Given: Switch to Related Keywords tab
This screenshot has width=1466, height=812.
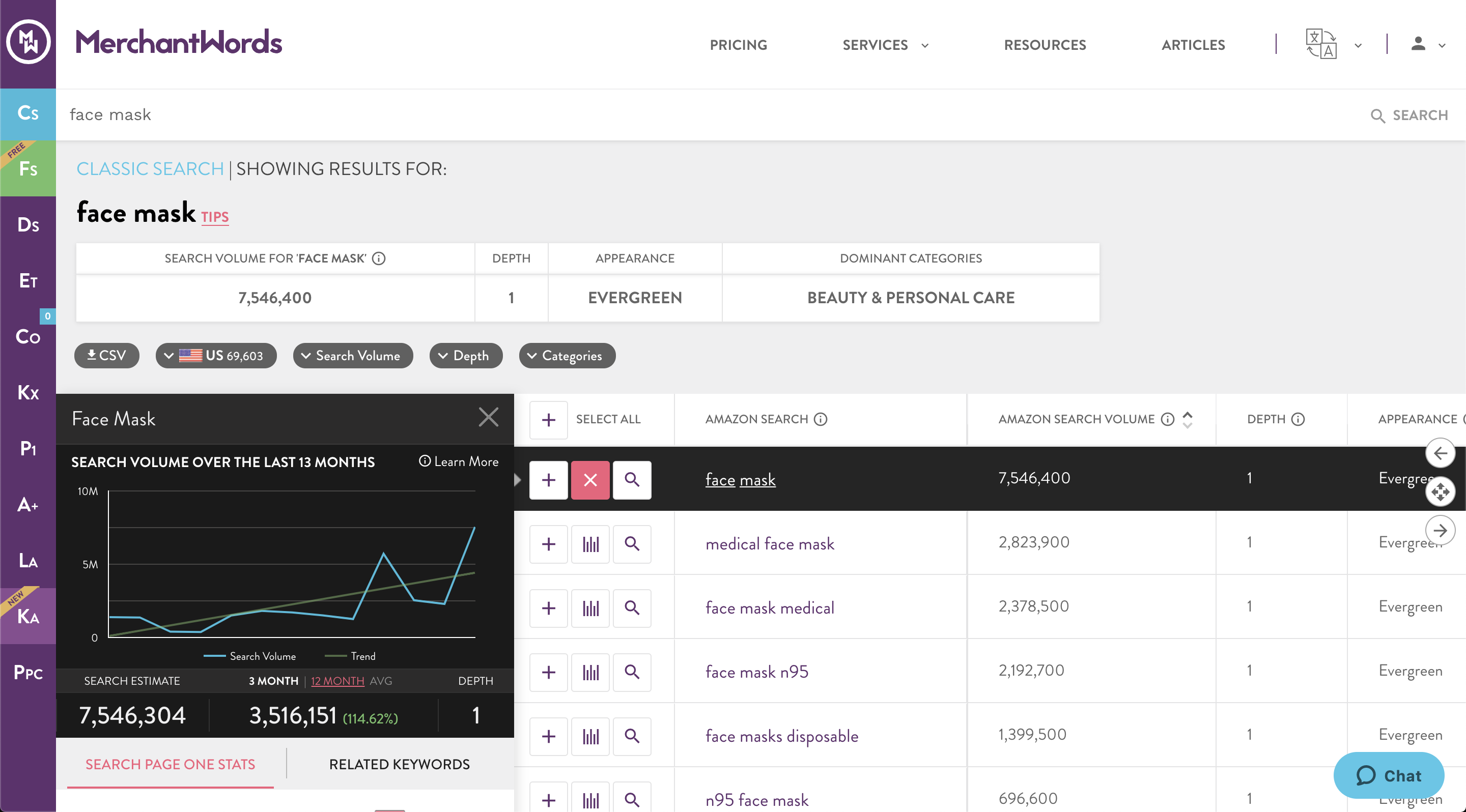Looking at the screenshot, I should (x=399, y=764).
